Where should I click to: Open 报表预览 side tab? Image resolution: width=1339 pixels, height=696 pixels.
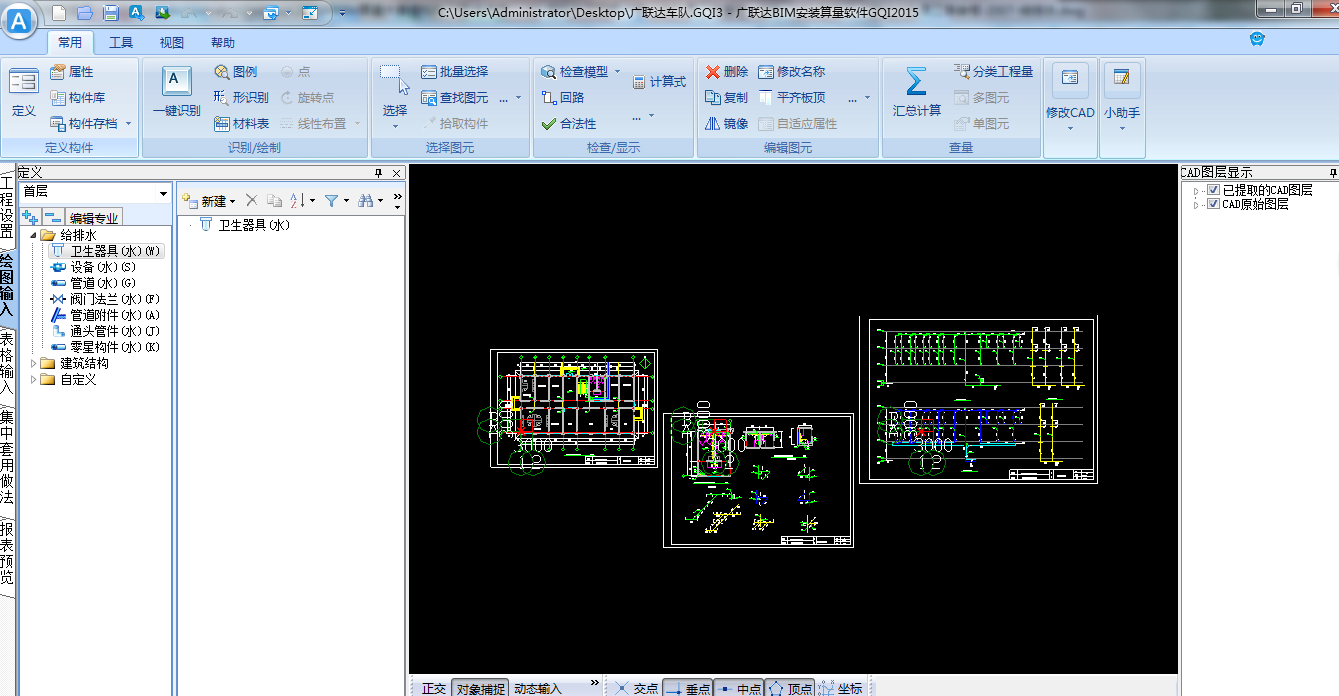(7, 553)
